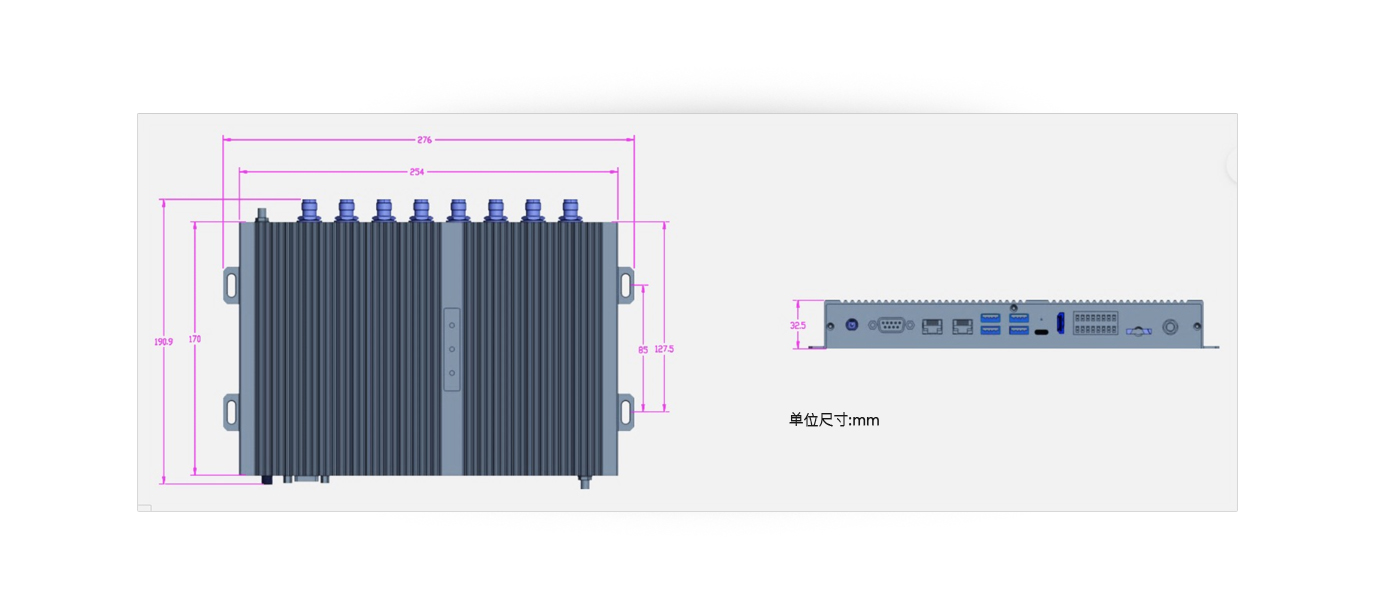
Task: Click the 85 mounting-hole spacing label
Action: point(643,349)
